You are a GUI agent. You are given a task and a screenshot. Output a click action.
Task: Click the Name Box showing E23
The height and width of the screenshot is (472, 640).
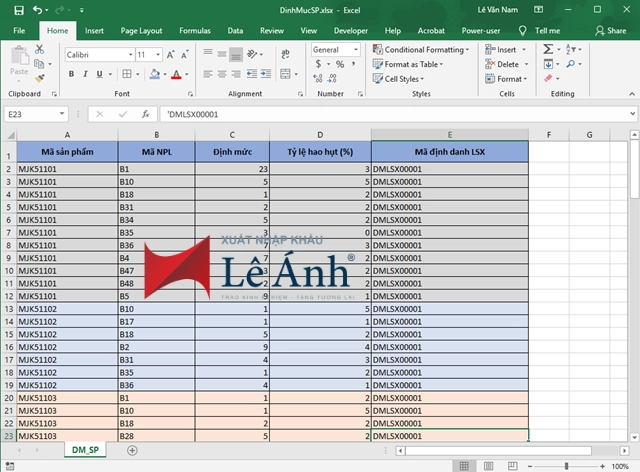click(x=30, y=114)
